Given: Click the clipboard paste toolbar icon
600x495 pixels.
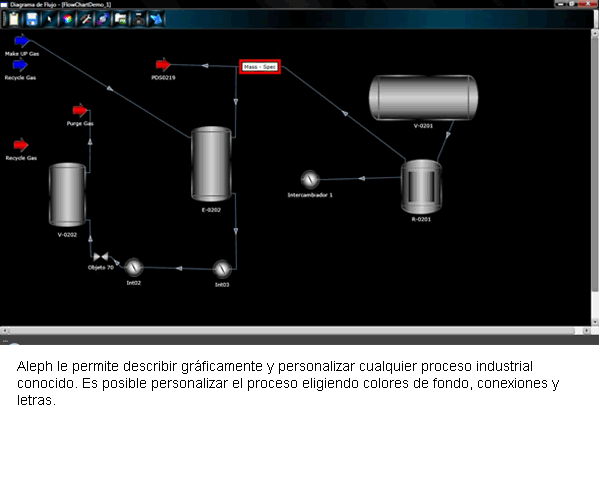Looking at the screenshot, I should coord(14,18).
